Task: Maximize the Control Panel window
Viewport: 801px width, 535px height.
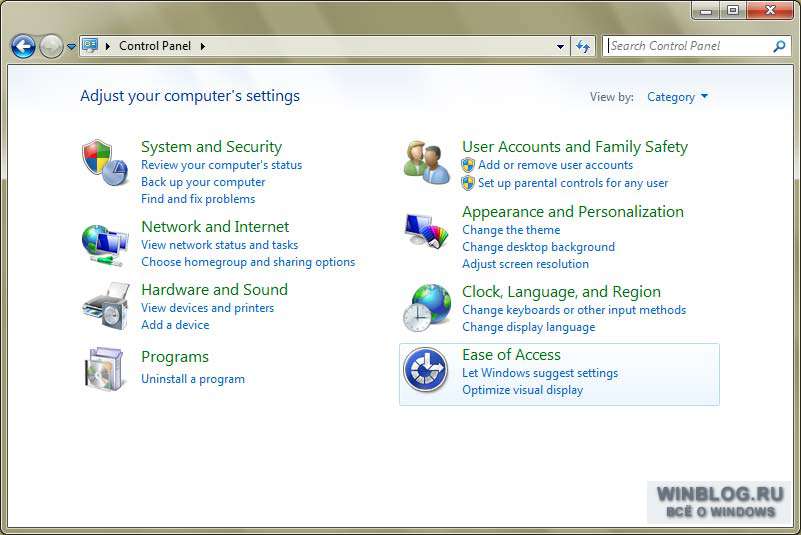Action: click(x=733, y=11)
